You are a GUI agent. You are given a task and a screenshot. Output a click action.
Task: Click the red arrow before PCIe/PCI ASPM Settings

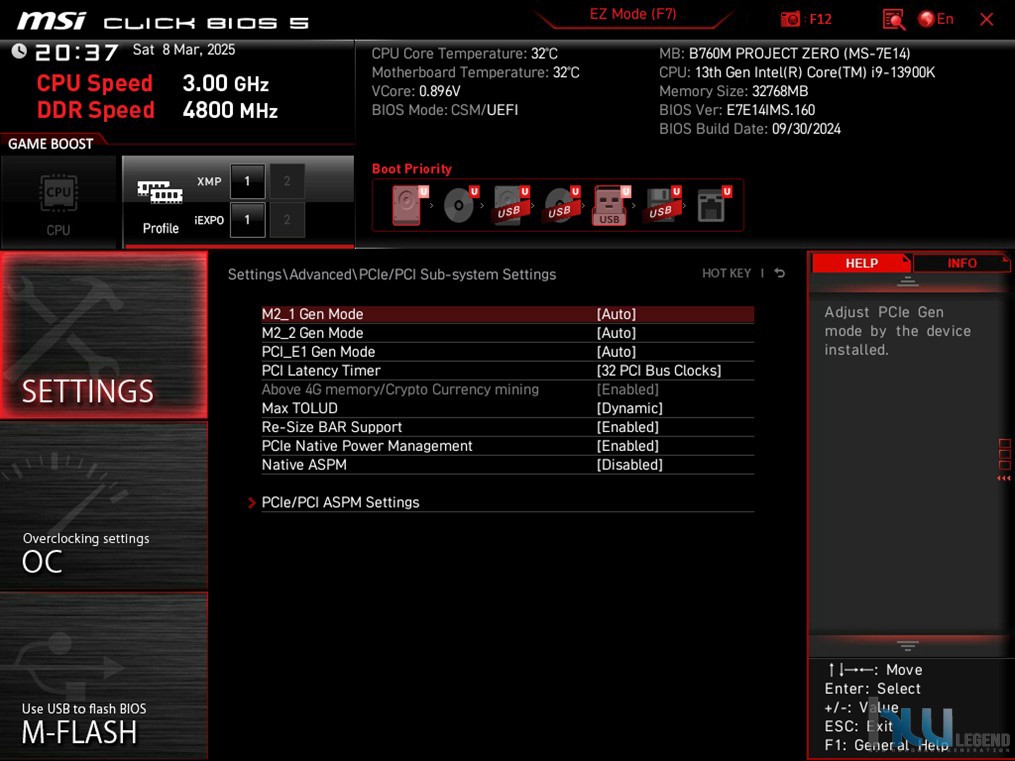pyautogui.click(x=252, y=502)
